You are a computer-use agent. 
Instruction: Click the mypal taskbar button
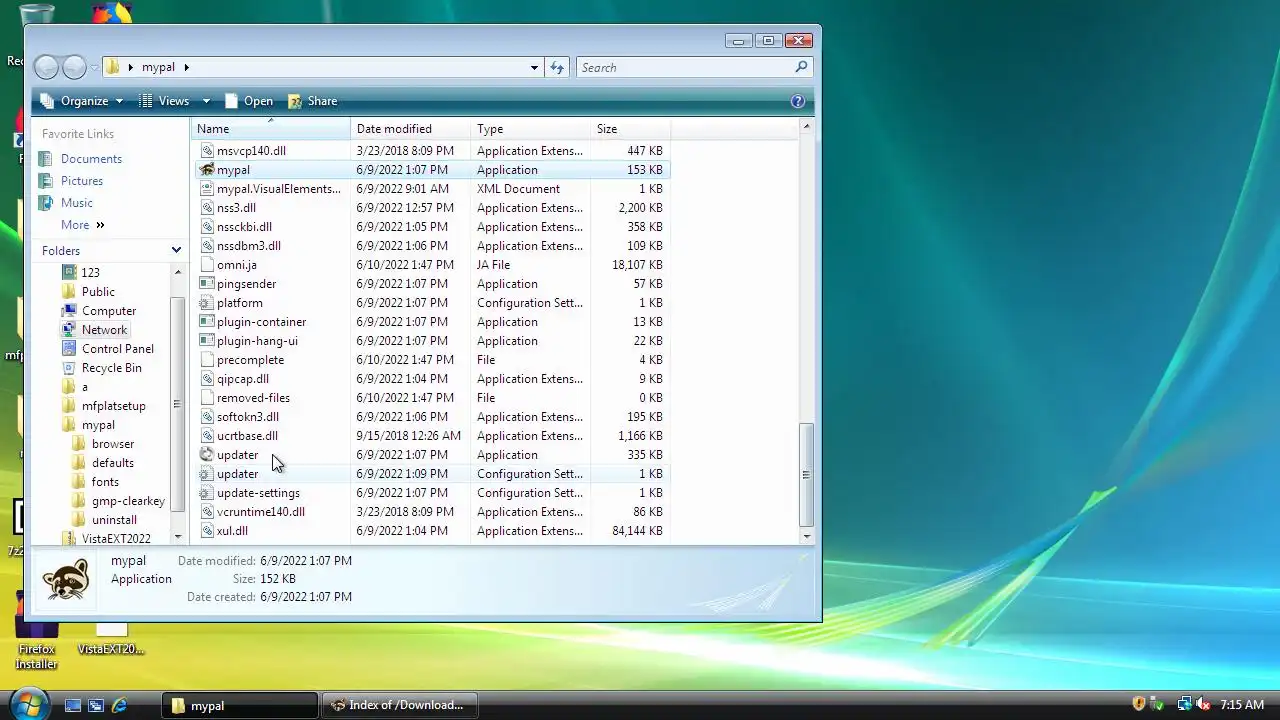[240, 705]
